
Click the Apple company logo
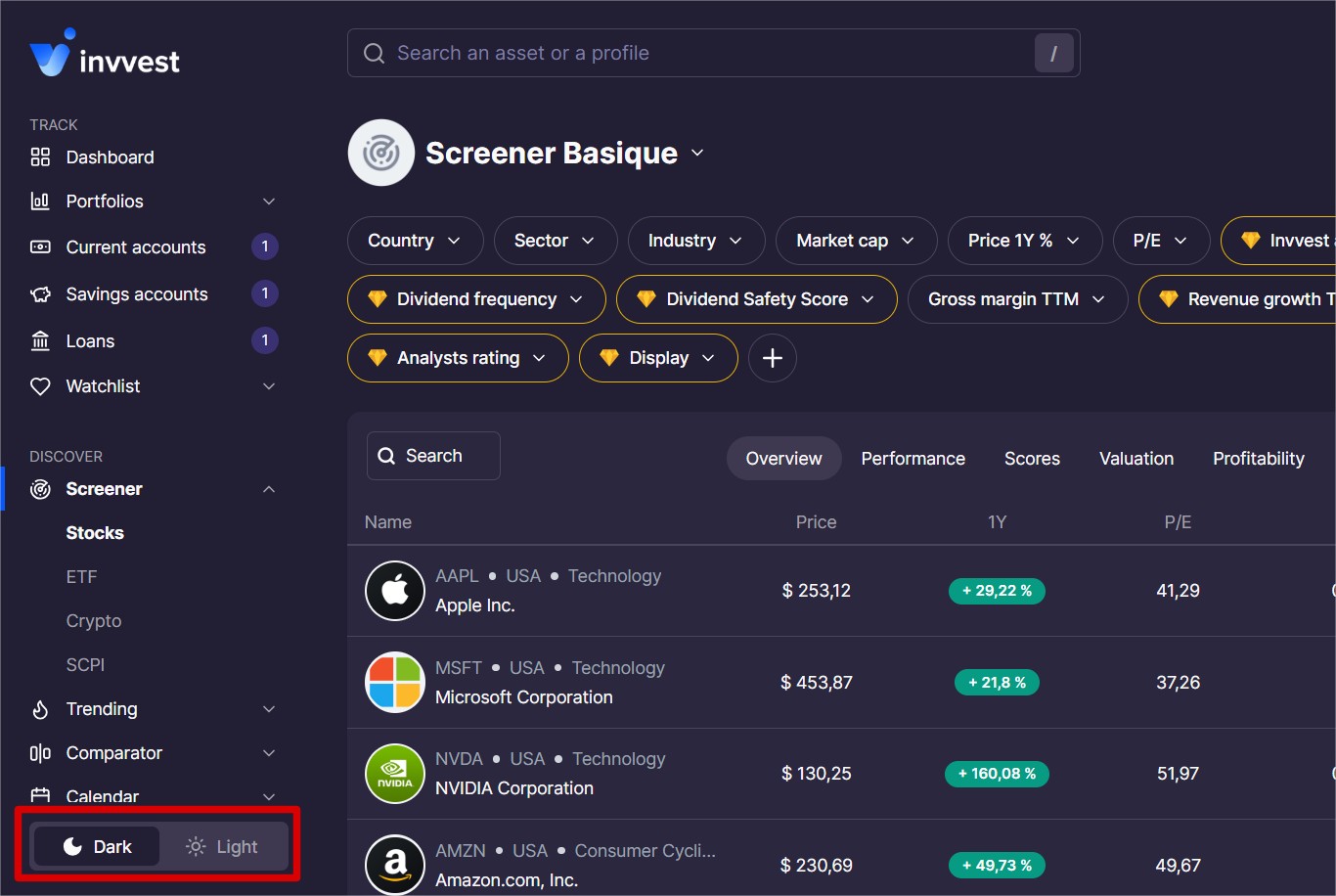(x=395, y=591)
